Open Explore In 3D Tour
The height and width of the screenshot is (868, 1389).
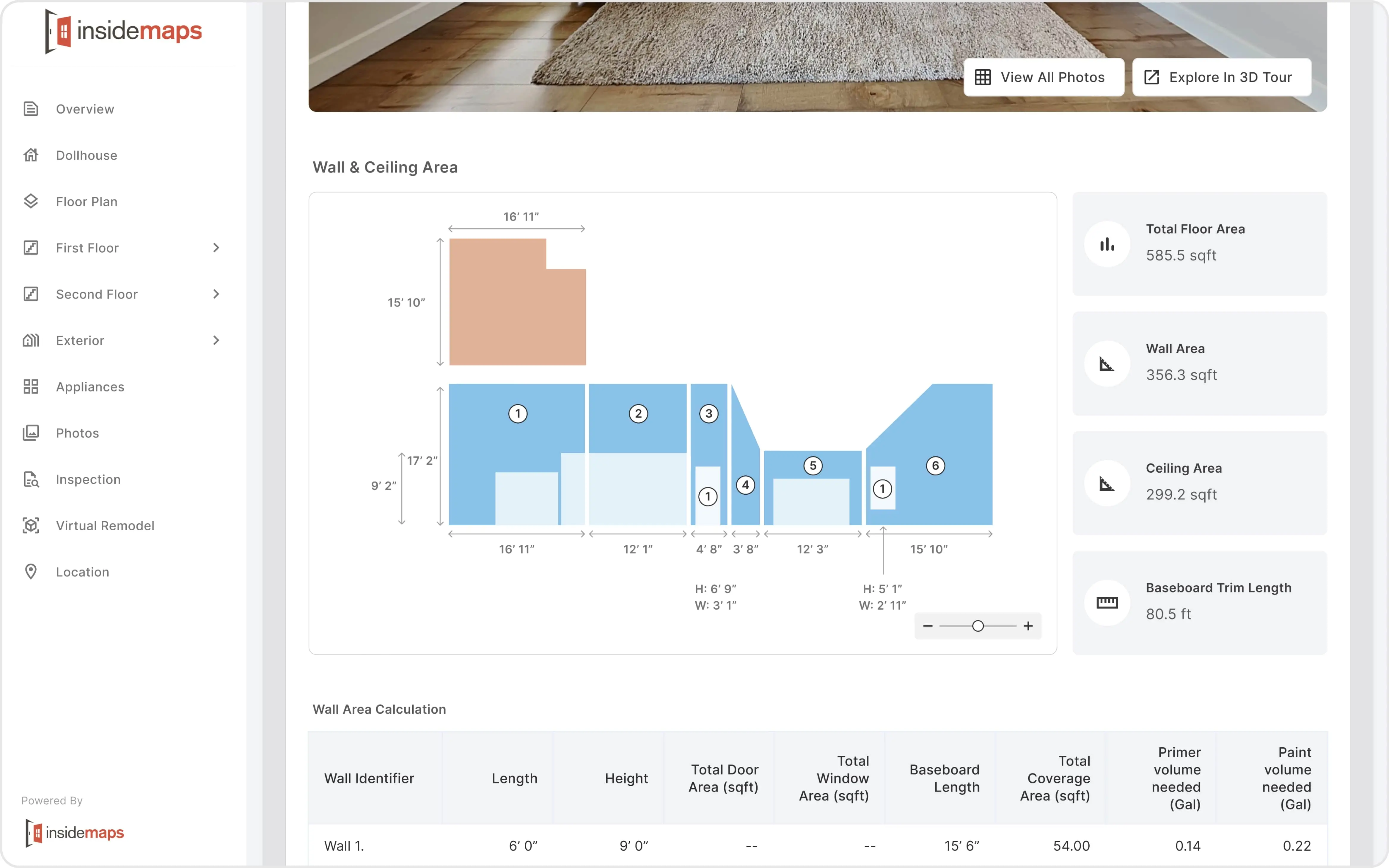click(x=1221, y=77)
